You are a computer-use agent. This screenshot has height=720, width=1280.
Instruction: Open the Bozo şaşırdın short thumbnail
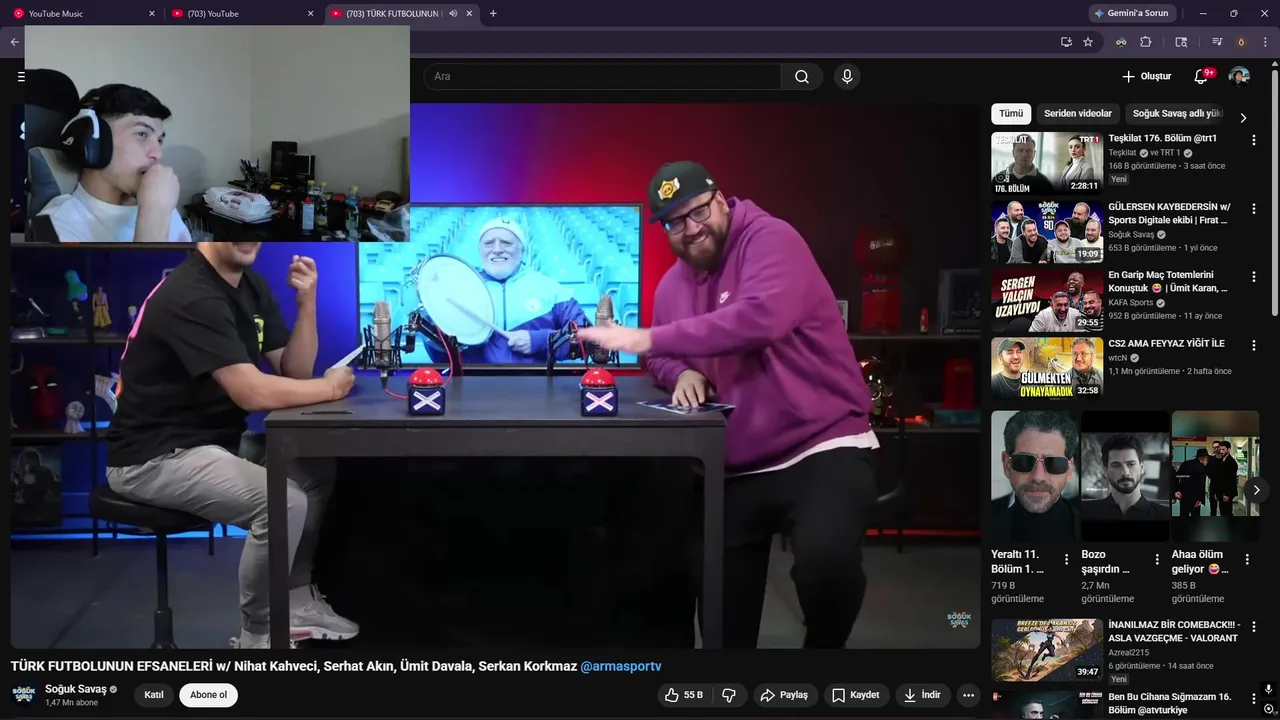click(x=1125, y=476)
